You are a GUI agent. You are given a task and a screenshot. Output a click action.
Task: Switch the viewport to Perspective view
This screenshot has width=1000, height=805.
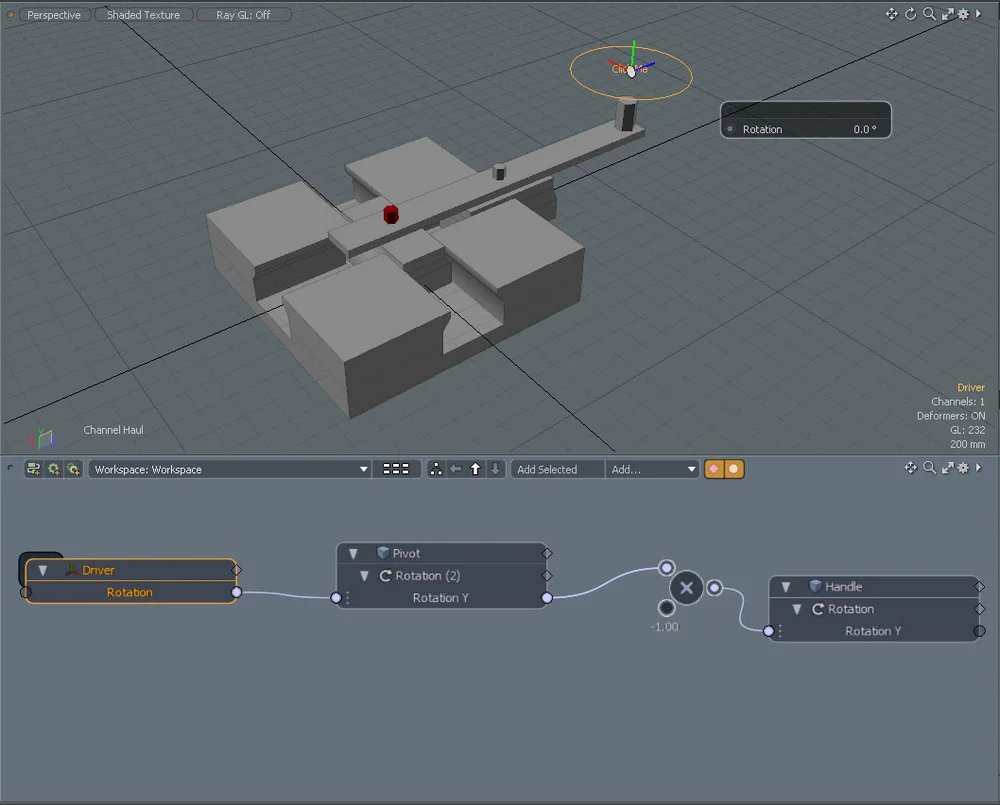click(52, 14)
